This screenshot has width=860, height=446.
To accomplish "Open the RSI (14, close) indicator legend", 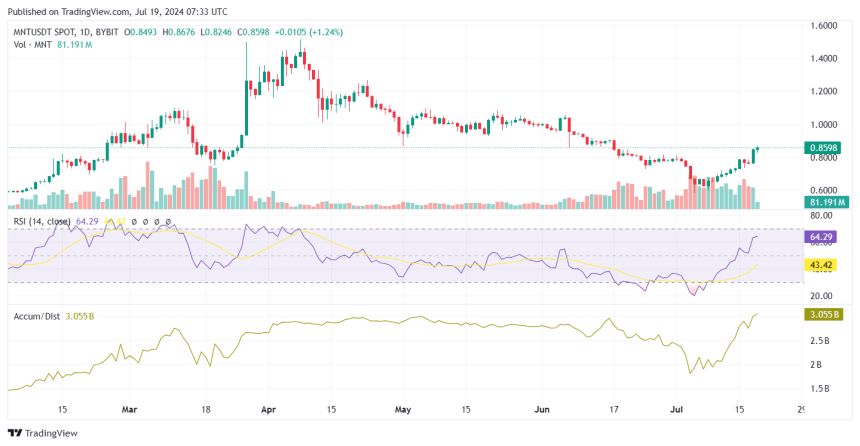I will pyautogui.click(x=43, y=221).
